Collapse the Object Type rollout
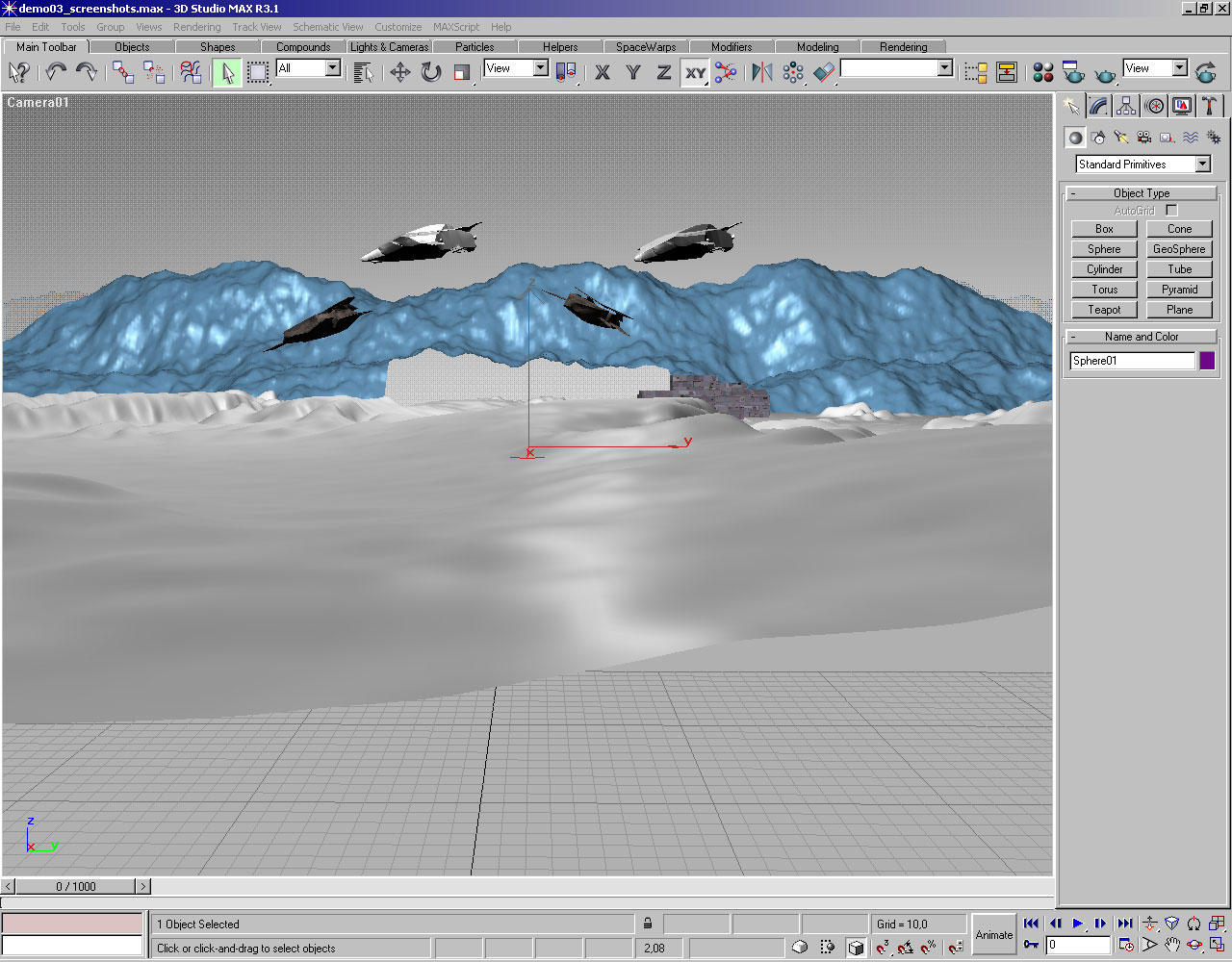Viewport: 1232px width, 962px height. [1142, 193]
